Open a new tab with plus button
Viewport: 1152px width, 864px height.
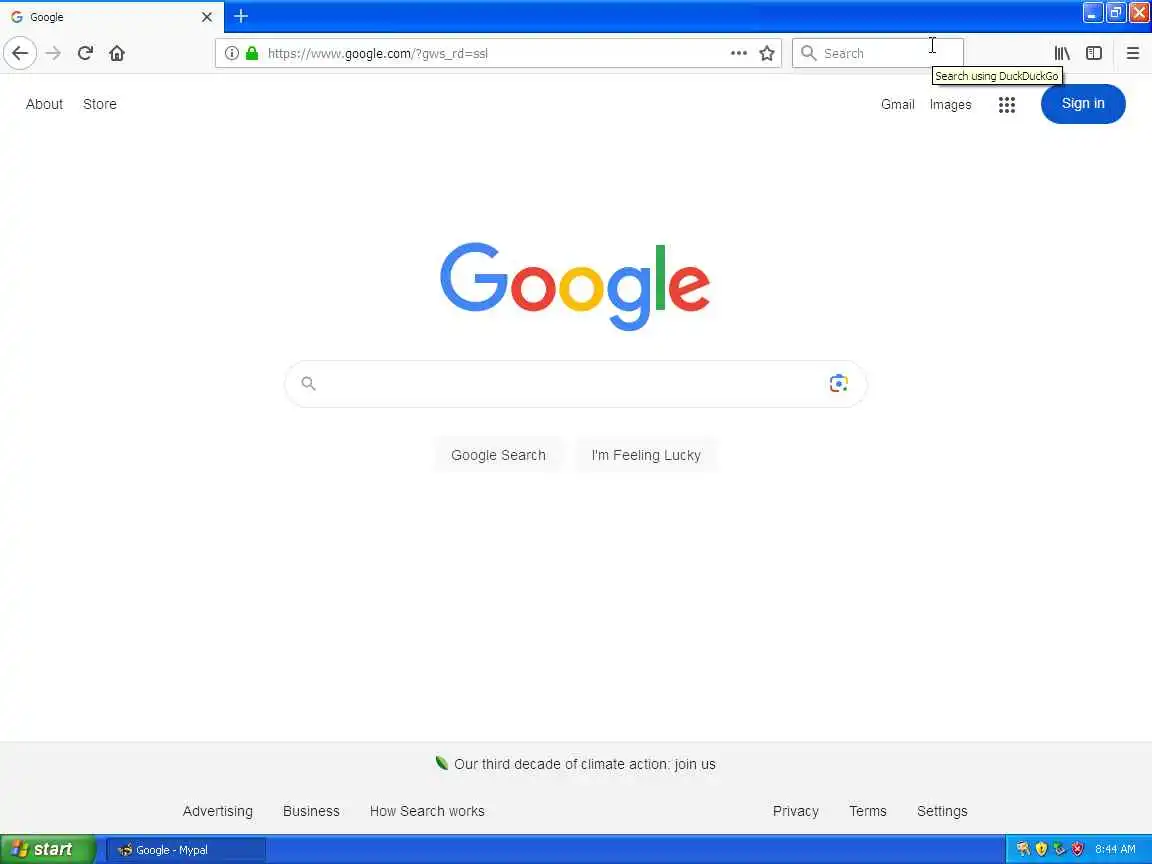pyautogui.click(x=241, y=16)
